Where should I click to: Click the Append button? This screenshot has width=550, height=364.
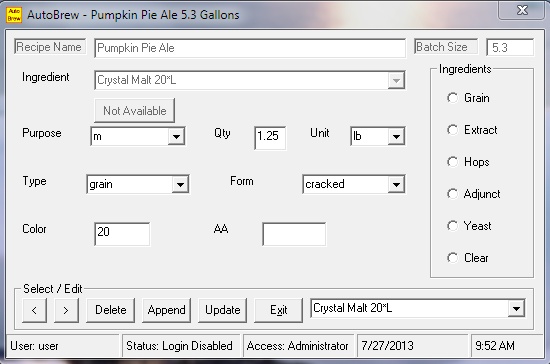pyautogui.click(x=166, y=310)
